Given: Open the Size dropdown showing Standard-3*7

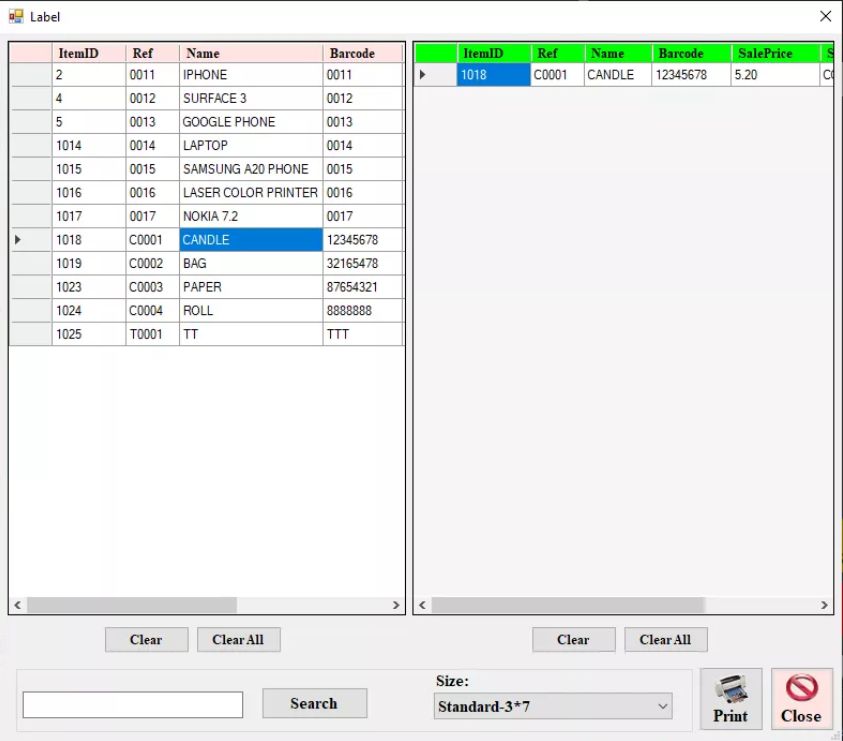Looking at the screenshot, I should point(553,707).
